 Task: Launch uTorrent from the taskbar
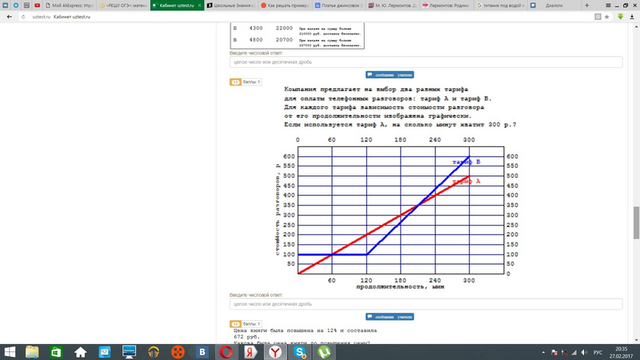point(324,352)
